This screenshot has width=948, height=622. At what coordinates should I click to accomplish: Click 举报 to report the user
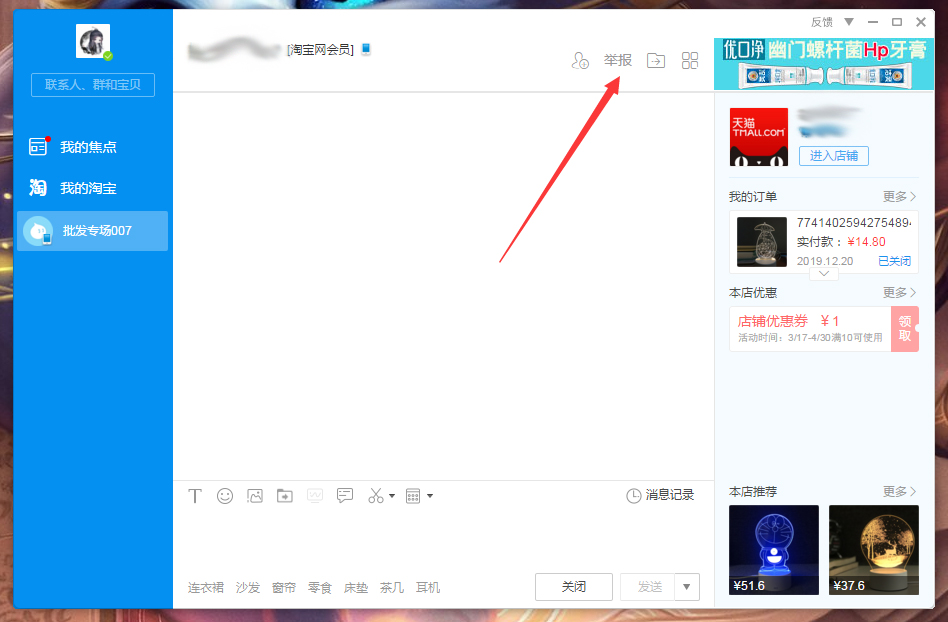coord(617,59)
